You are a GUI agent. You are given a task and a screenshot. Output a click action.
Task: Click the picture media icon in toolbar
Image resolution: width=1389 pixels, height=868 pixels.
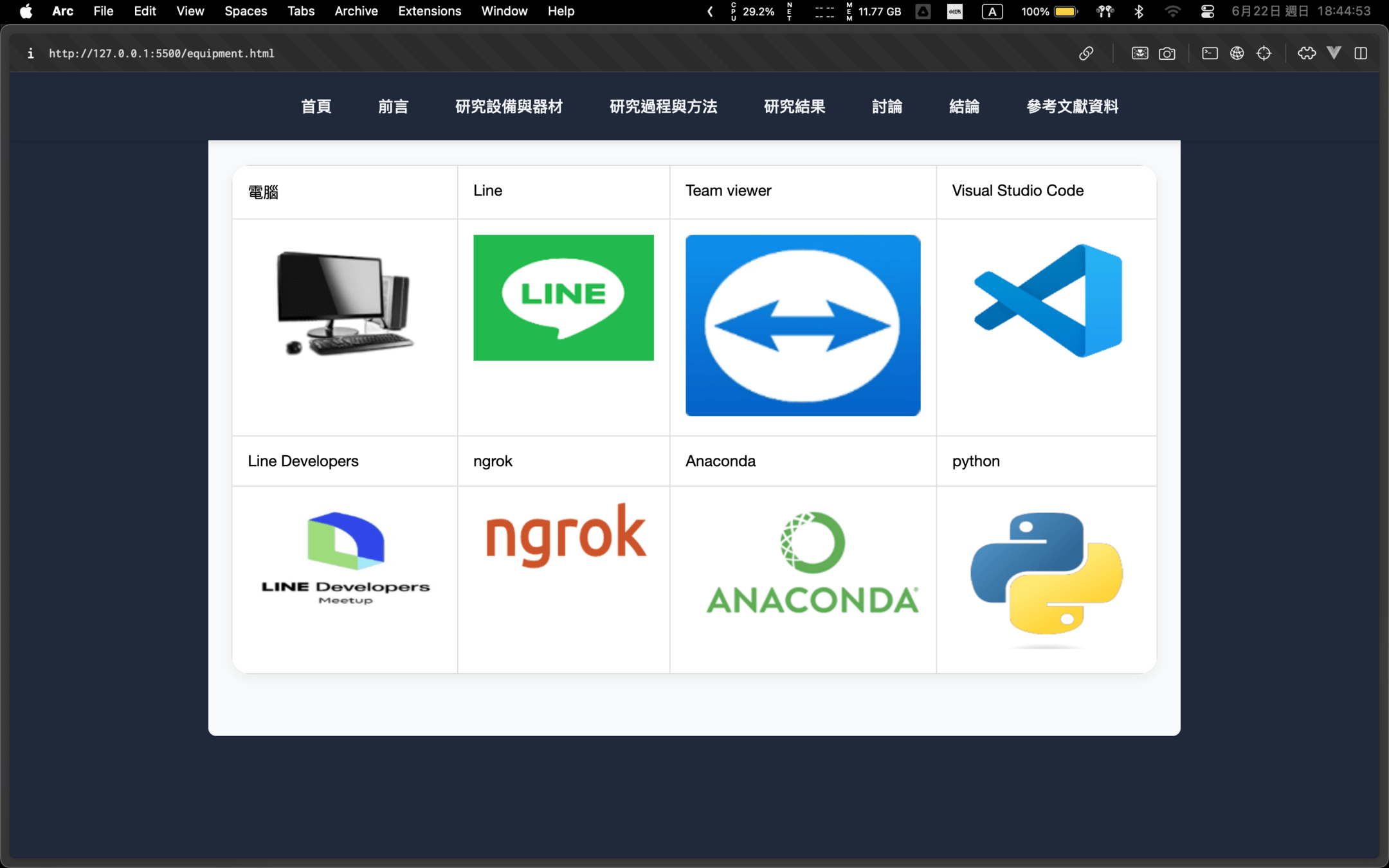pos(1139,53)
